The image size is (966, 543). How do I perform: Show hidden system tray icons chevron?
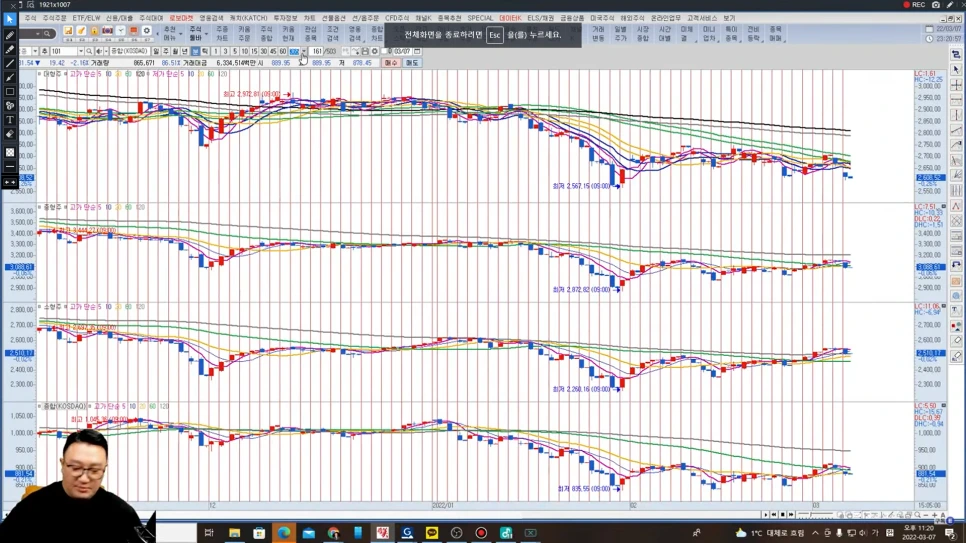point(815,533)
